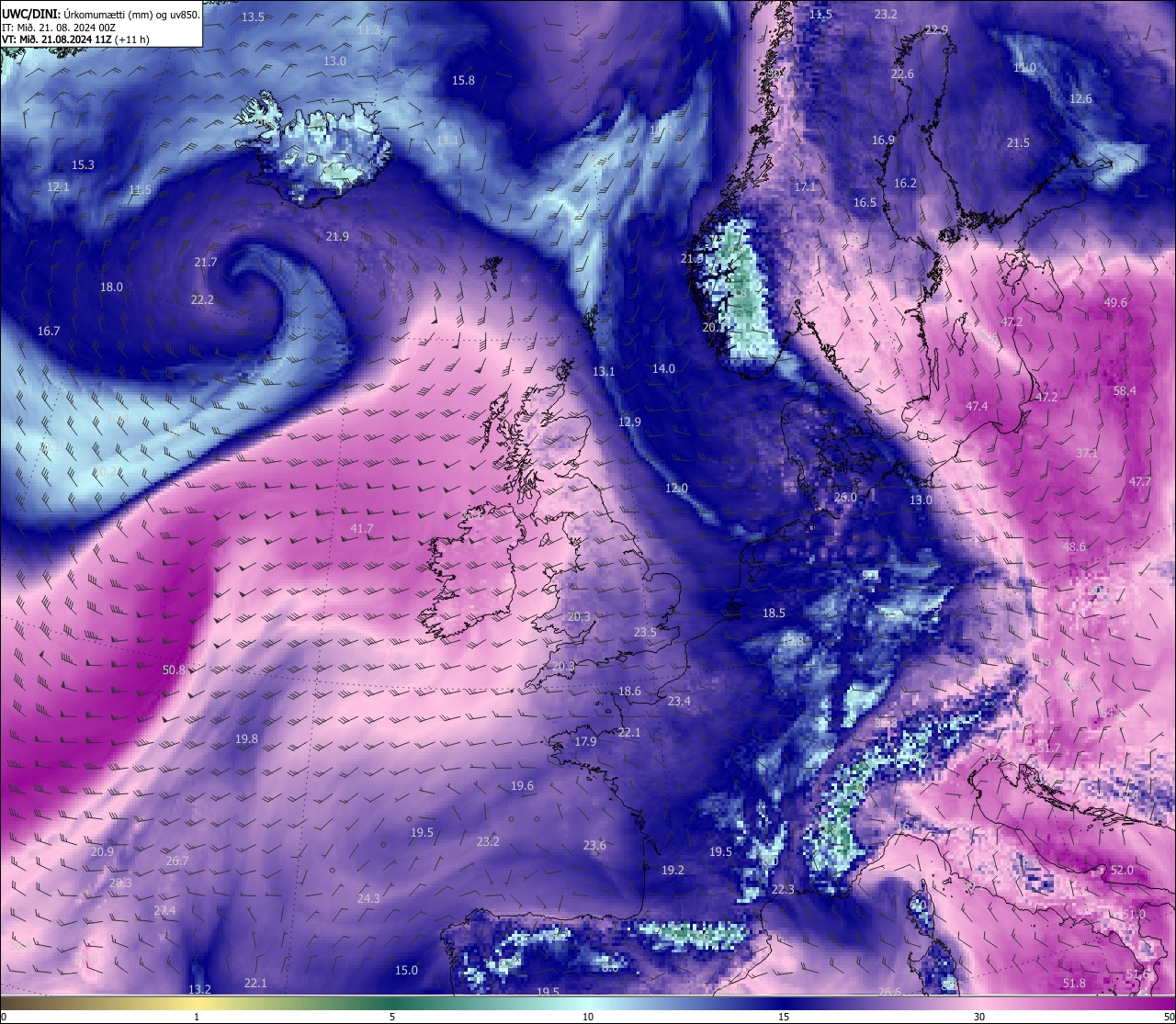
Task: Click the 18.5 value over the Netherlands
Action: pyautogui.click(x=774, y=613)
